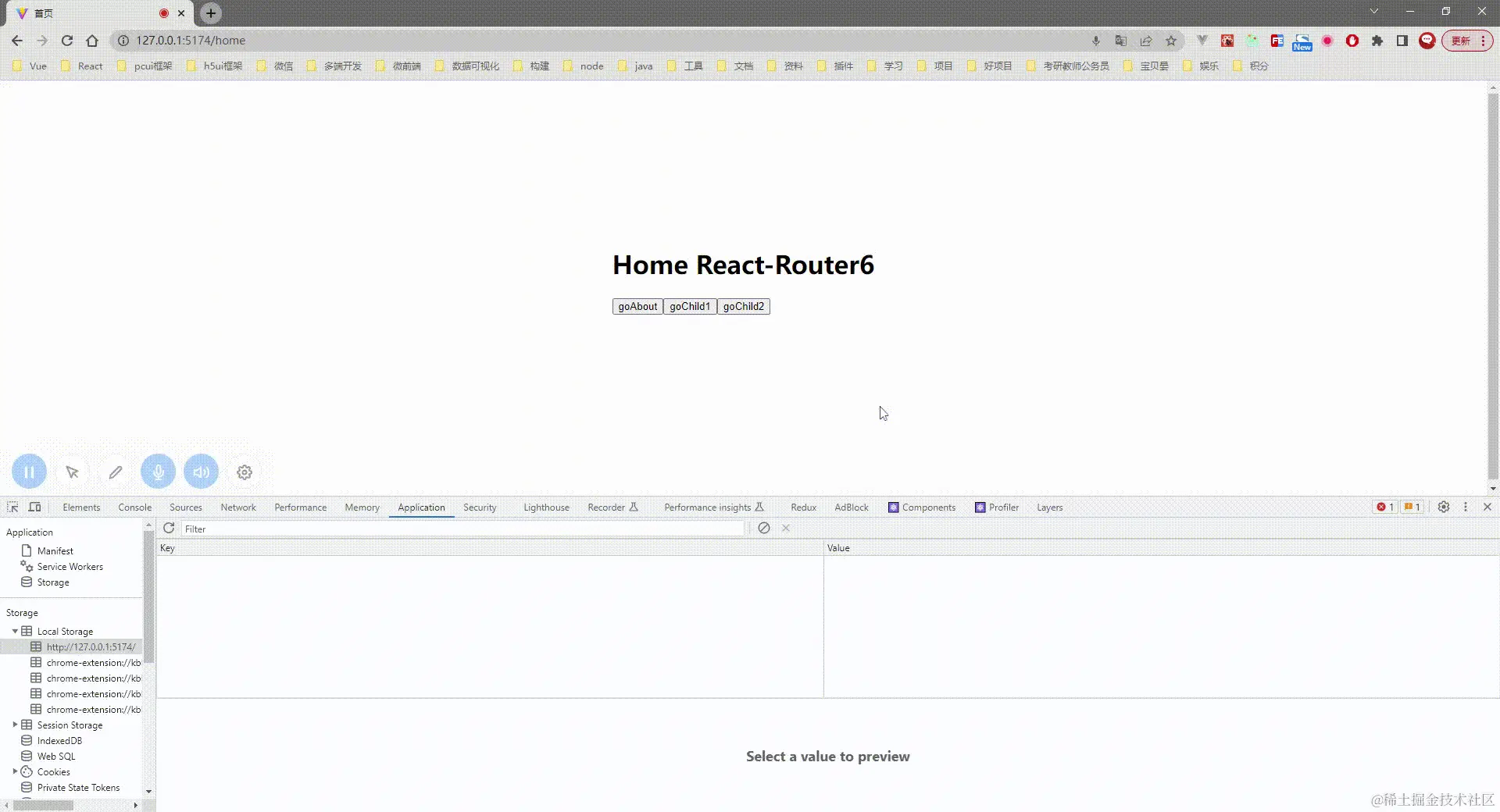Open the Redux tab
The height and width of the screenshot is (812, 1500).
803,507
